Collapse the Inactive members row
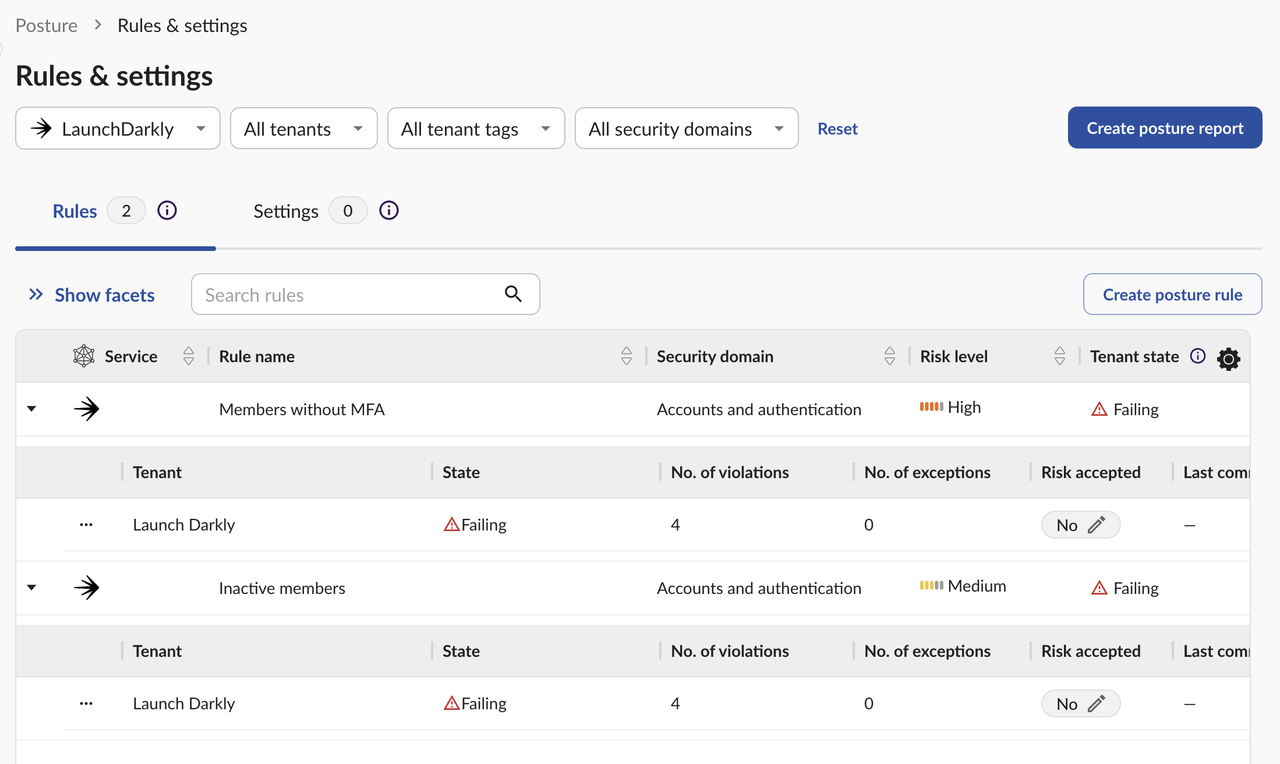The image size is (1280, 764). point(31,588)
